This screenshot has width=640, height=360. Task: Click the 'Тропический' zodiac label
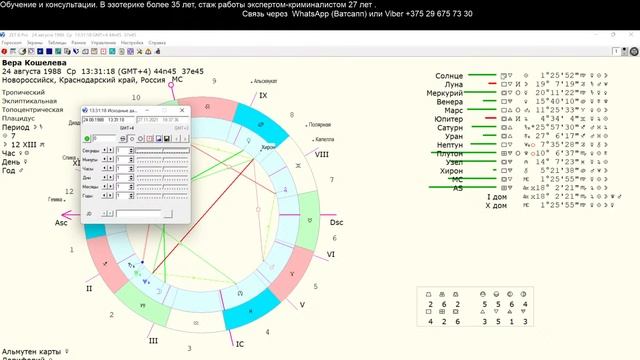(x=23, y=92)
